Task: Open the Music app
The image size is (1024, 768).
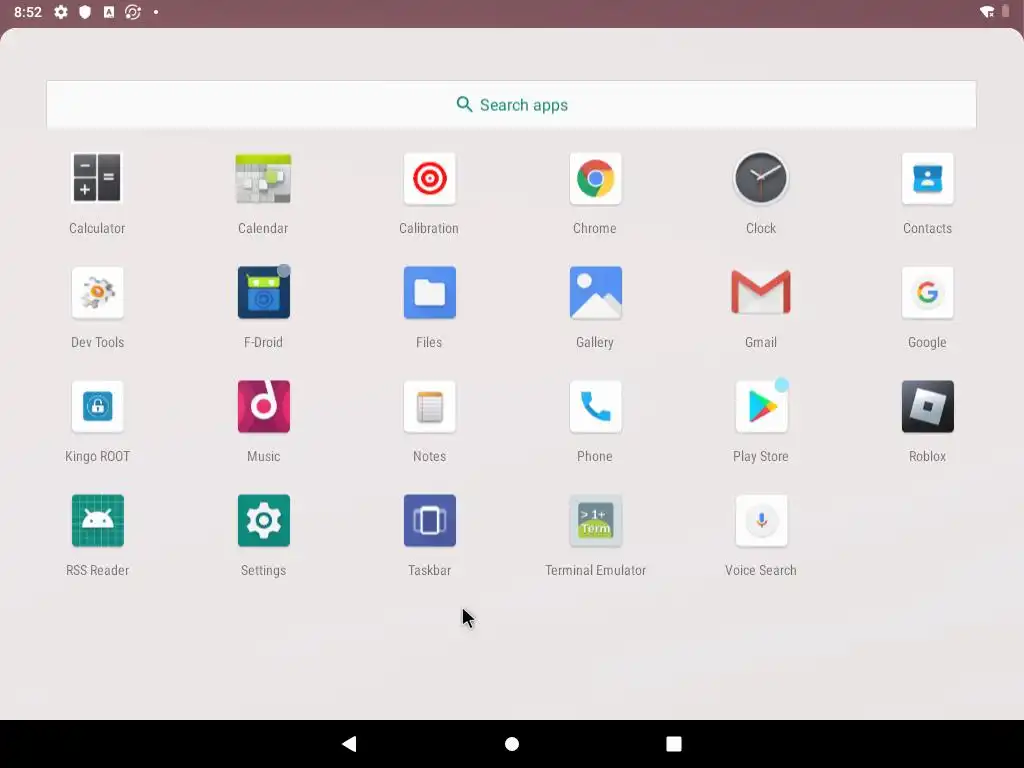Action: pos(263,406)
